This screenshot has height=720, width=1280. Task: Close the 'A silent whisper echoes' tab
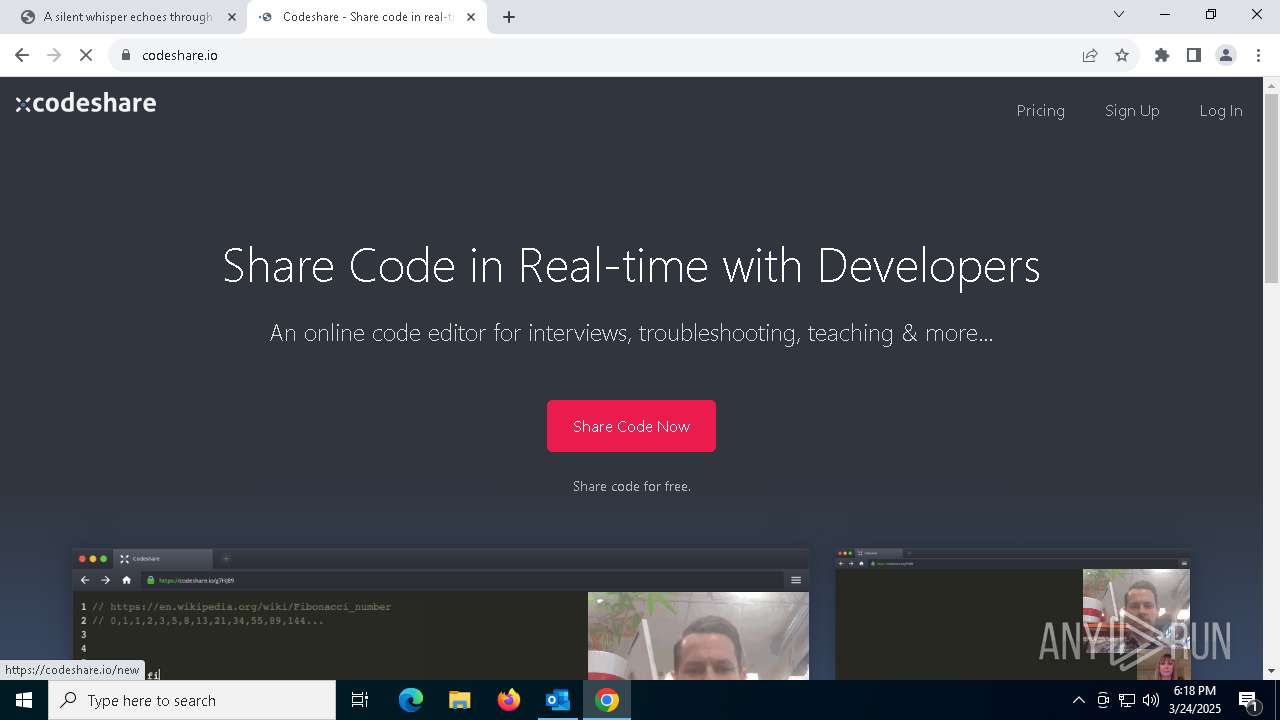click(x=232, y=17)
